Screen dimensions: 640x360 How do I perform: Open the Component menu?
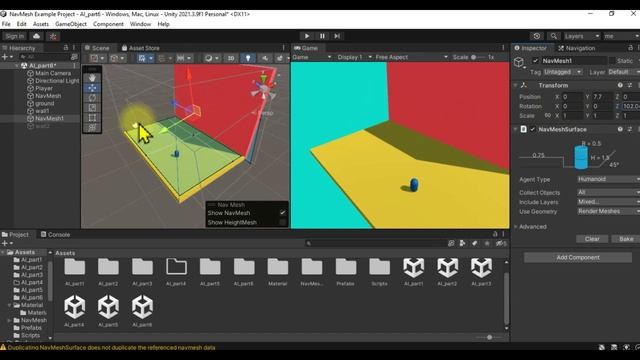pos(108,24)
